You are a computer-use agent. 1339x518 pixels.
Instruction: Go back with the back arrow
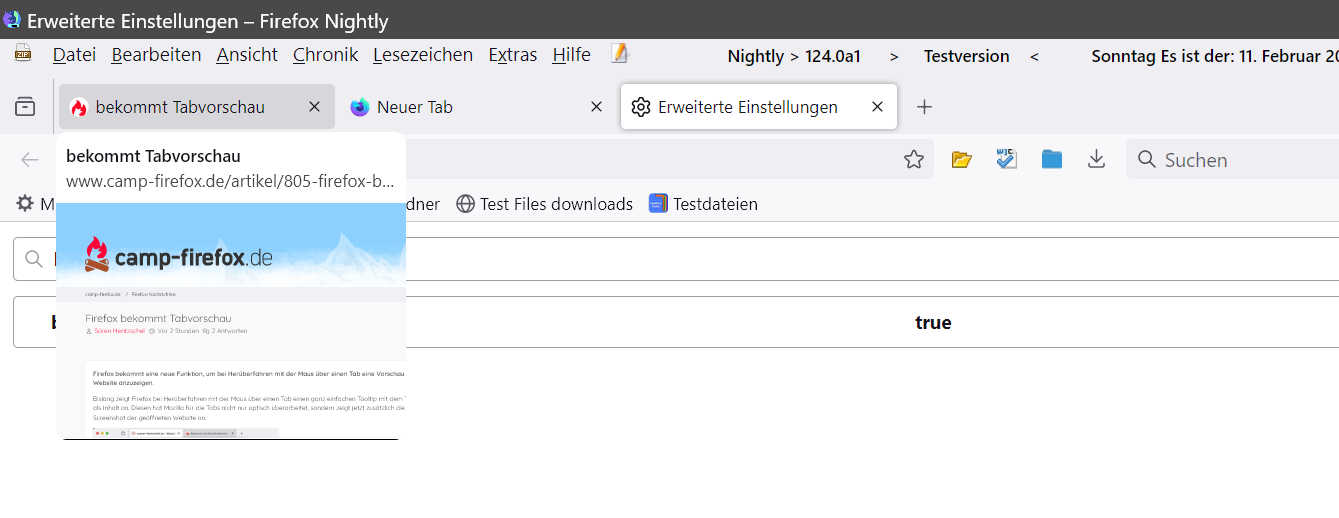click(30, 160)
